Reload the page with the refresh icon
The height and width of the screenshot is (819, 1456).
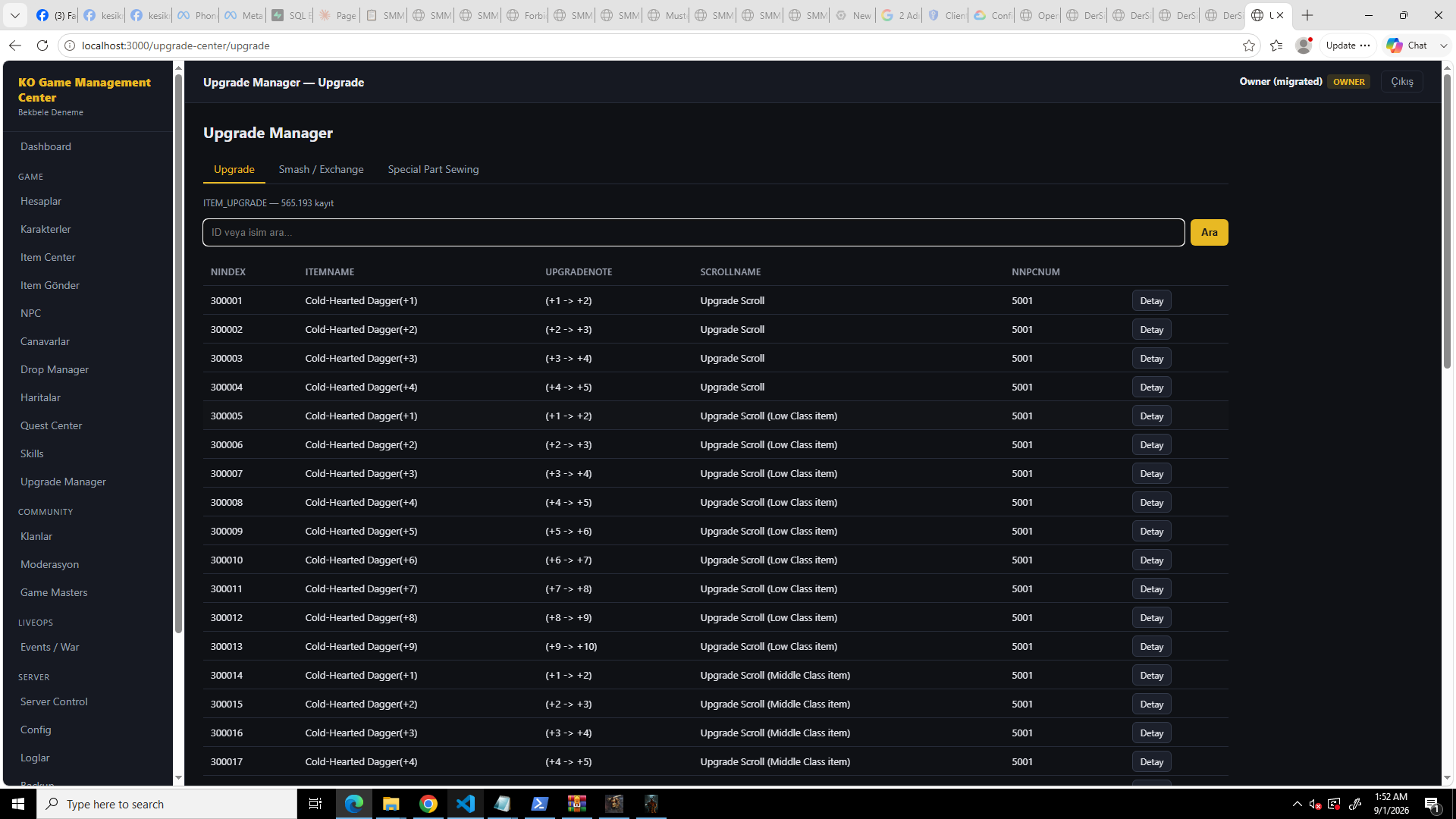coord(42,45)
